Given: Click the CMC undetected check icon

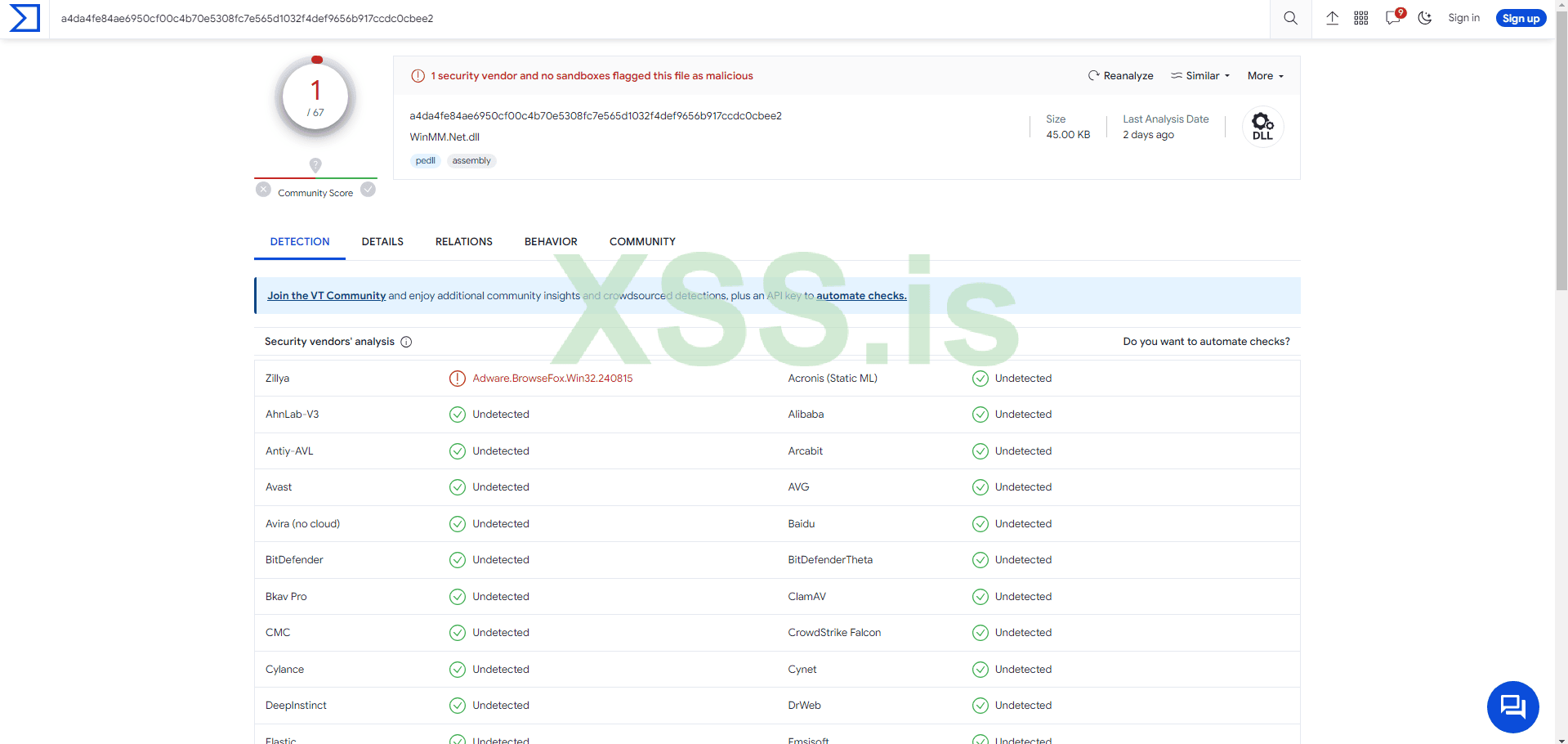Looking at the screenshot, I should [458, 633].
